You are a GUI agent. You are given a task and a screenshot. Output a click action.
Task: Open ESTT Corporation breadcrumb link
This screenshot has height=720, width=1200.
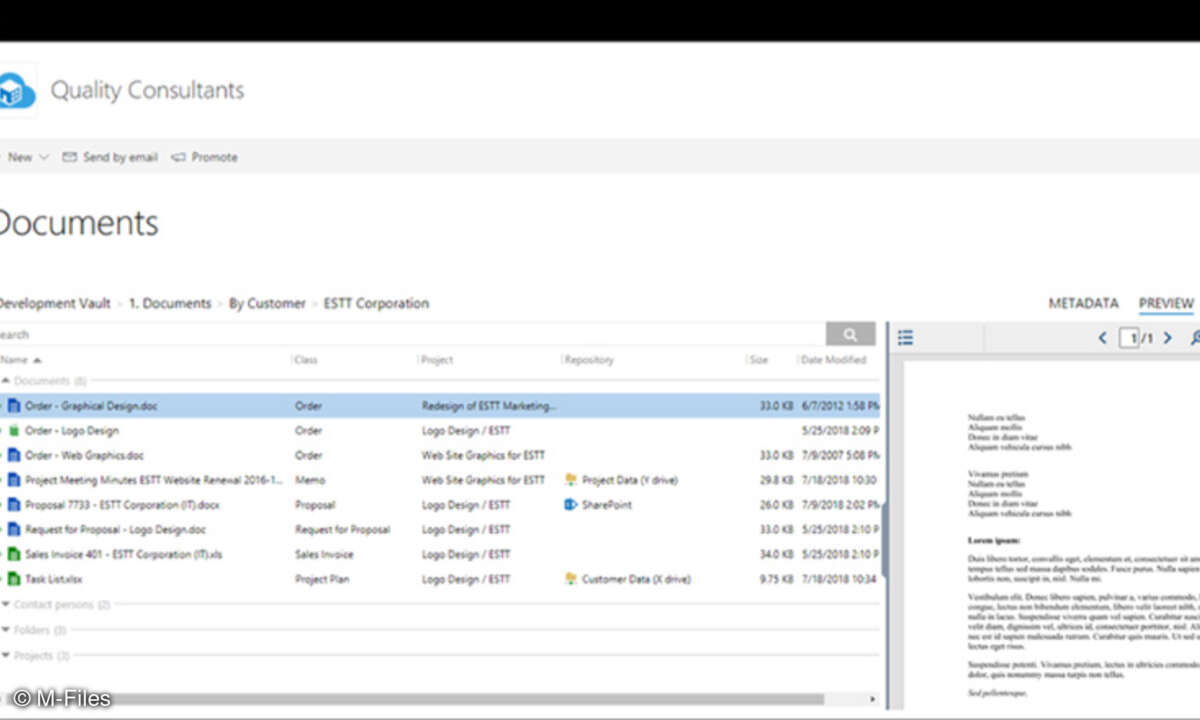click(x=376, y=303)
